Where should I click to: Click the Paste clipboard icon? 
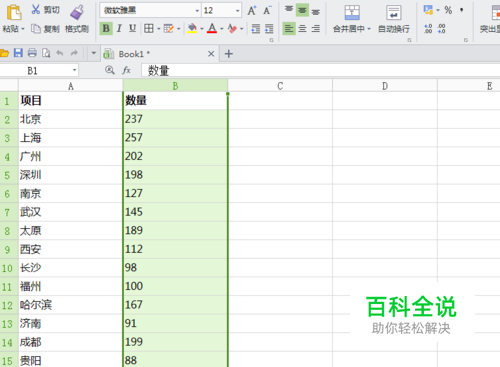pyautogui.click(x=14, y=12)
